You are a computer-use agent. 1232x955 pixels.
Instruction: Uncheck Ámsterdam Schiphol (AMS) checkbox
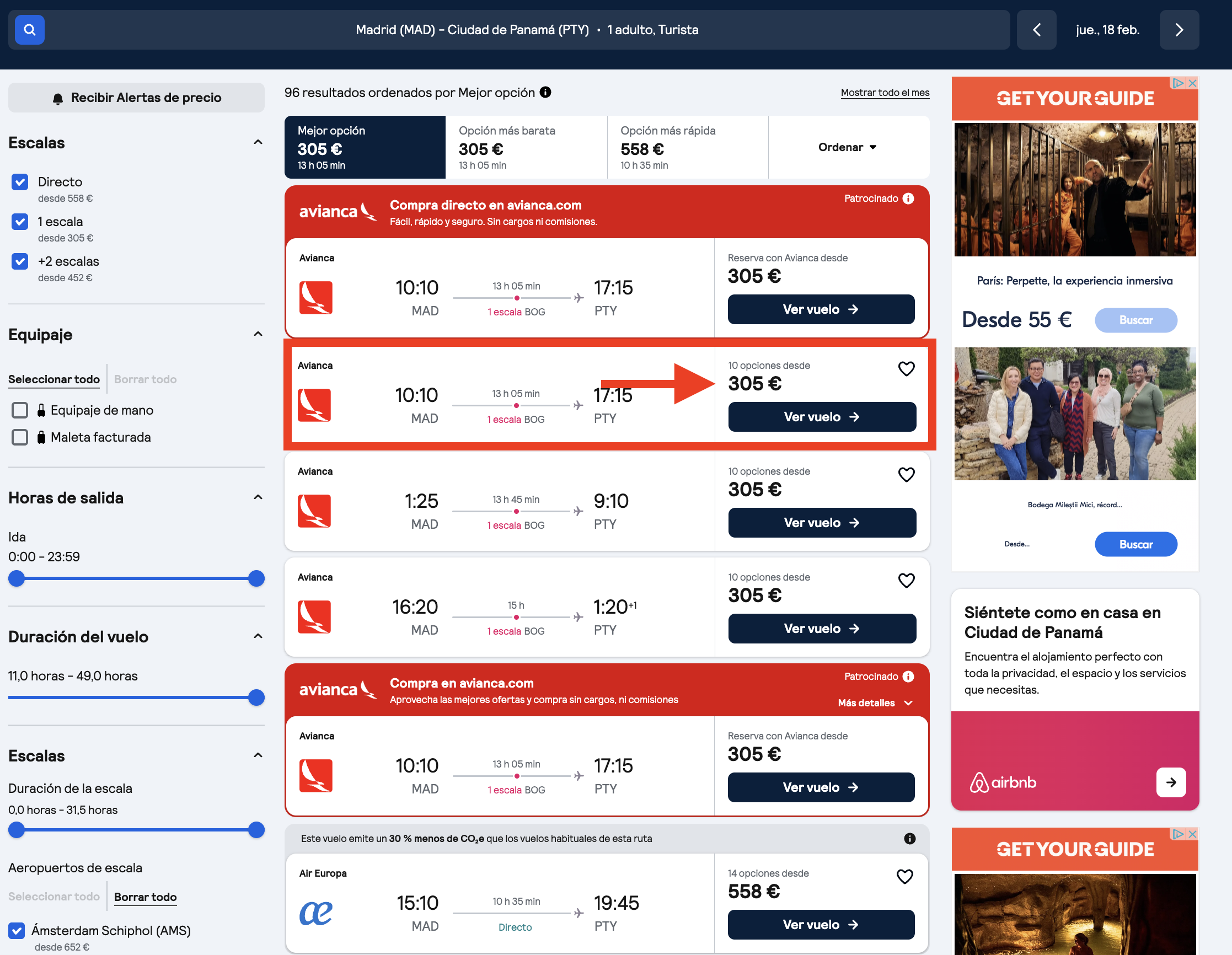pyautogui.click(x=17, y=931)
